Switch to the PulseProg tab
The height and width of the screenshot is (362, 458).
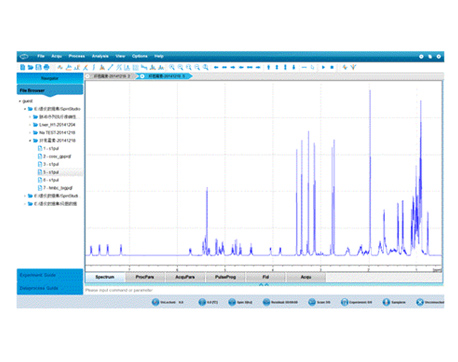point(225,277)
